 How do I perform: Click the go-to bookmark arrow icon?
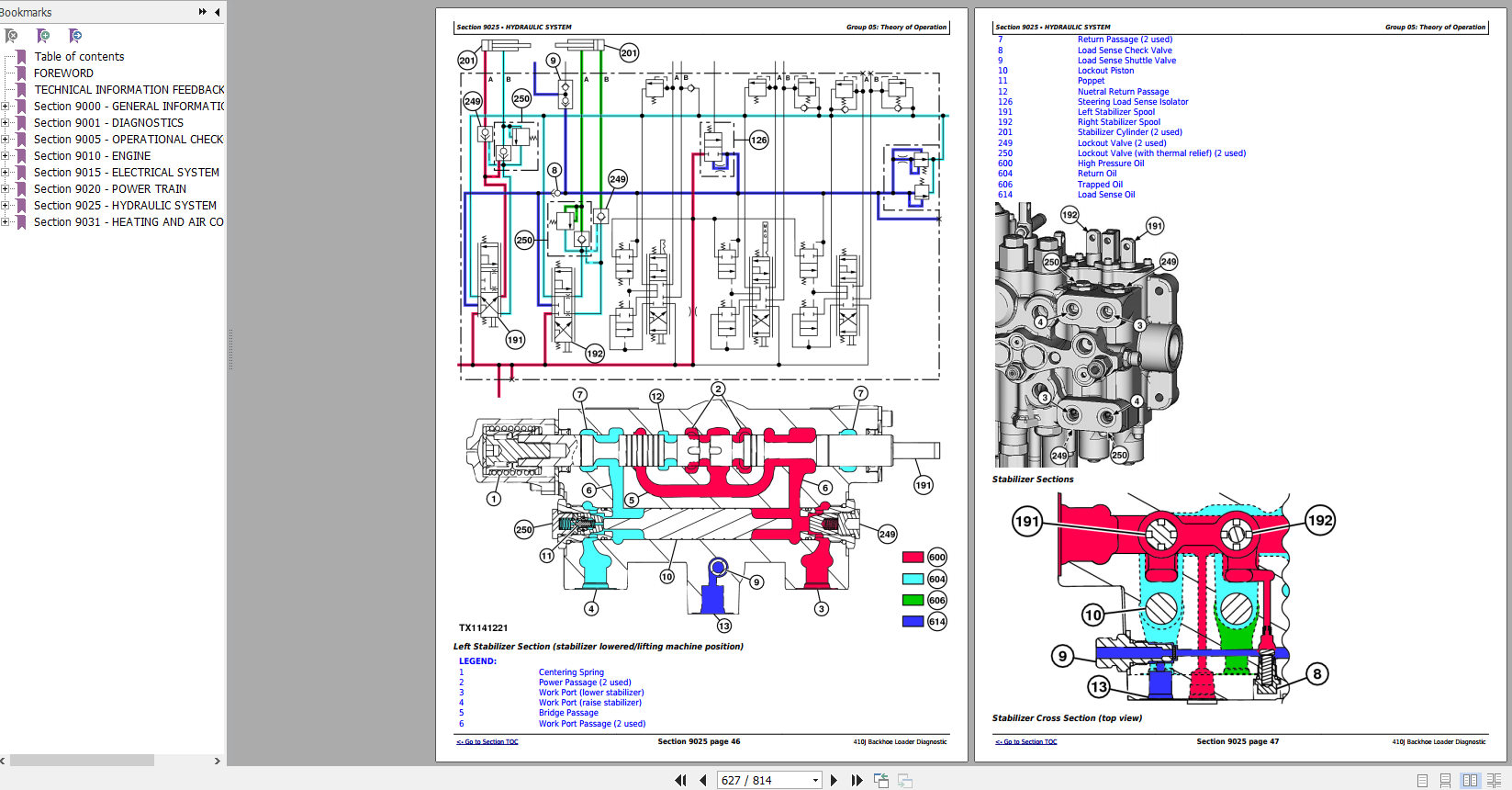75,36
